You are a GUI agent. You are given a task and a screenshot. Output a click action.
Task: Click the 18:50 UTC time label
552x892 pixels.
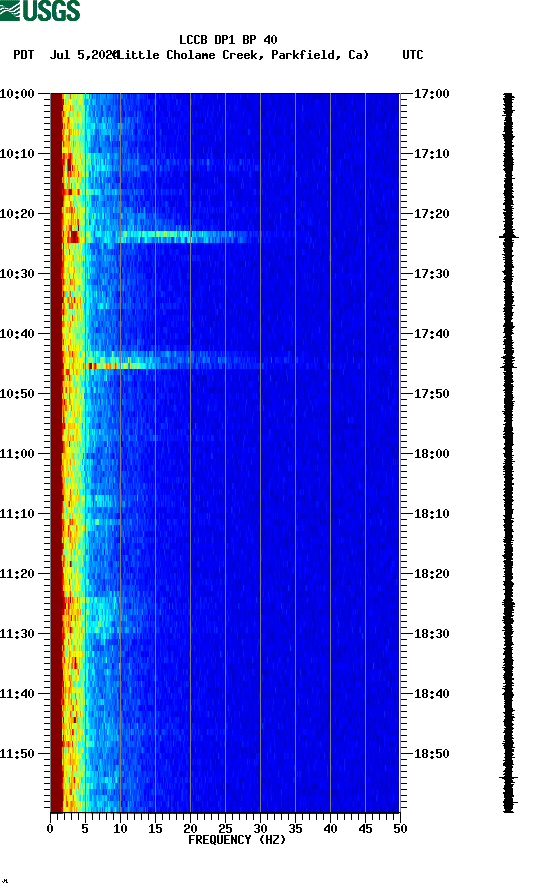(431, 754)
